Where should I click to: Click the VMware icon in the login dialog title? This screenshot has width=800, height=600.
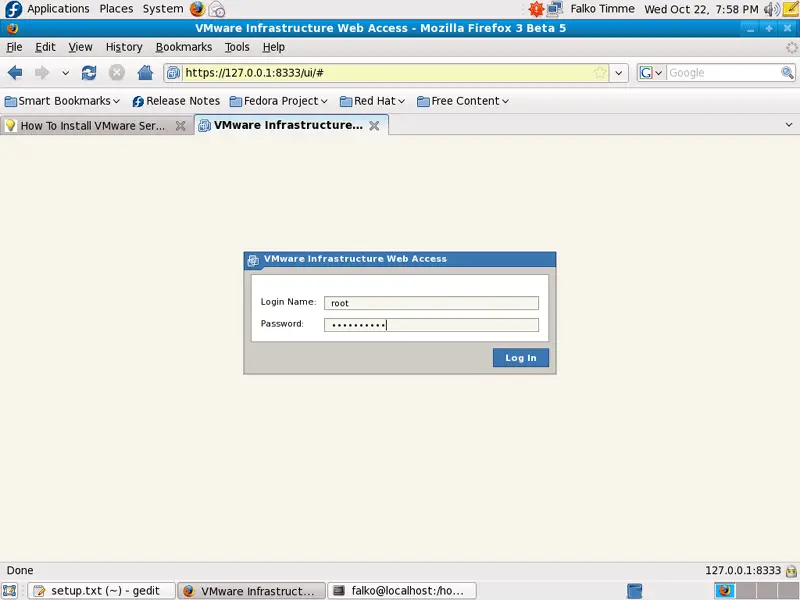(253, 260)
